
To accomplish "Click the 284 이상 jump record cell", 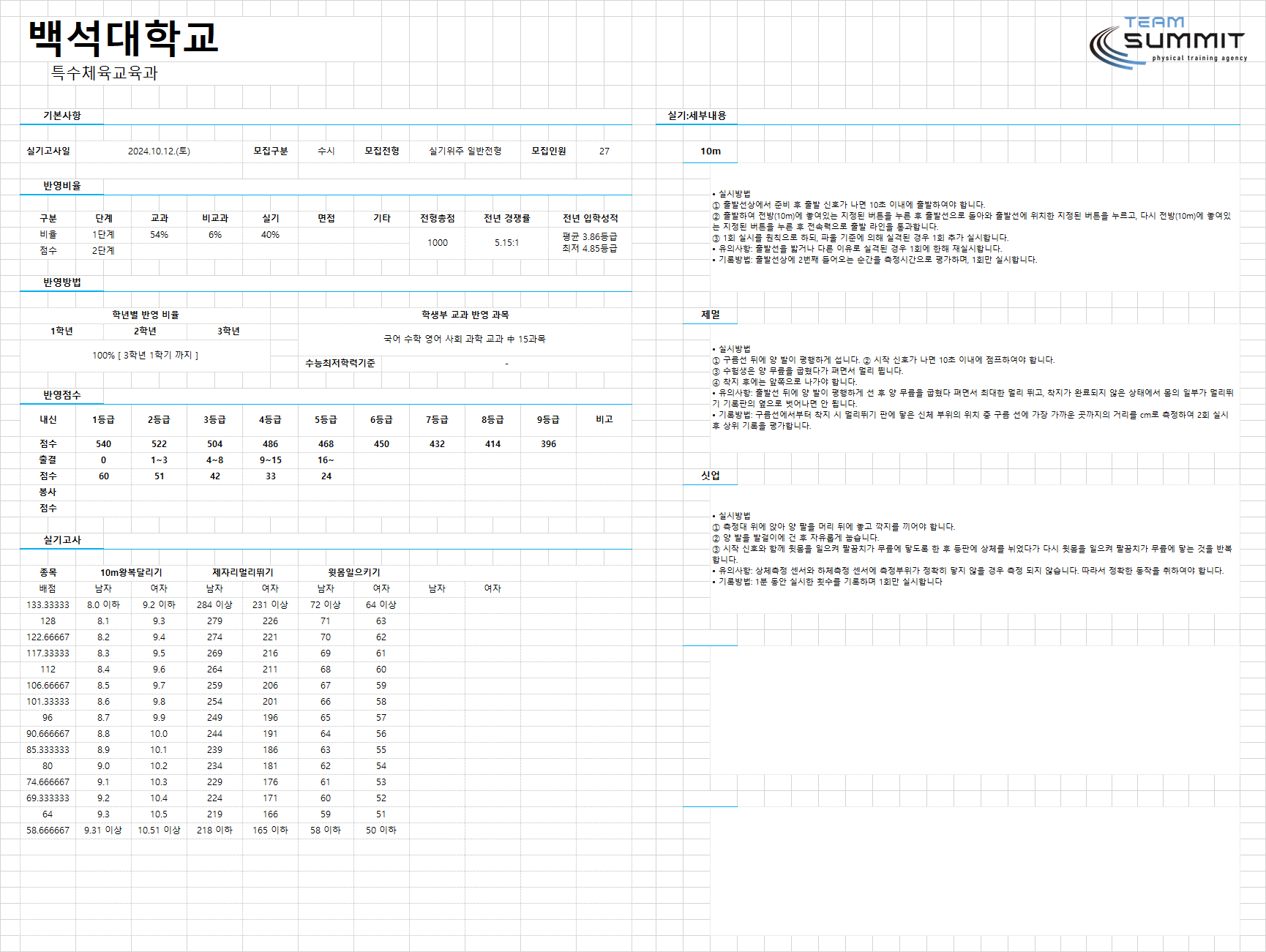I will point(214,605).
